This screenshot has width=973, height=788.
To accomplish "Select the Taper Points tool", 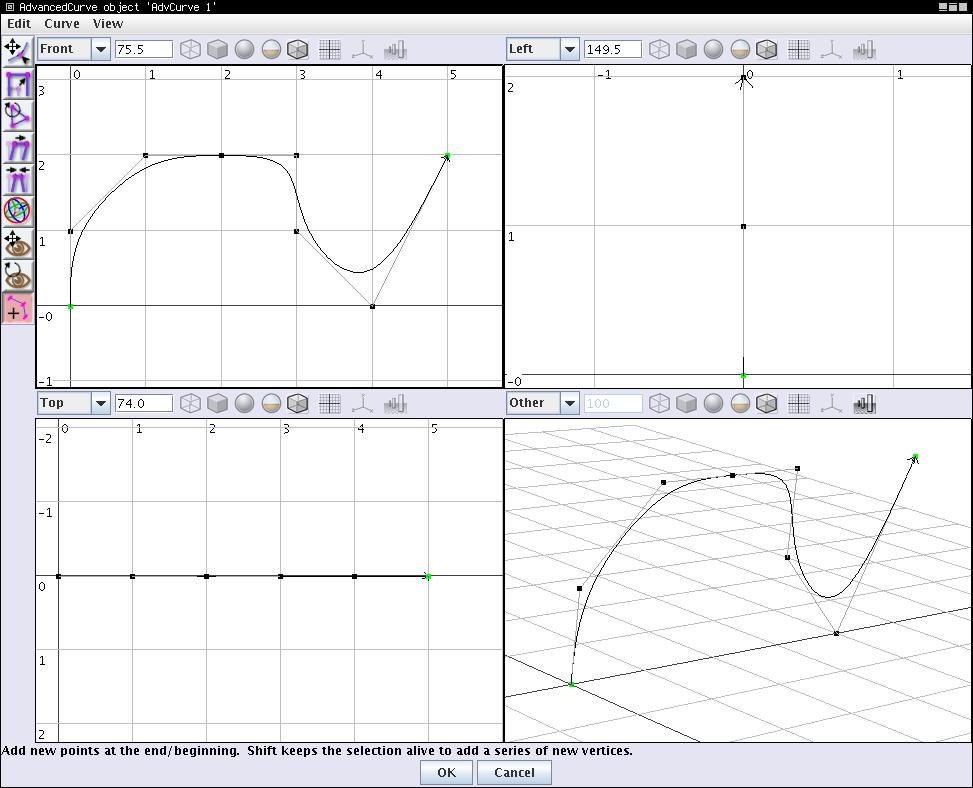I will point(17,179).
